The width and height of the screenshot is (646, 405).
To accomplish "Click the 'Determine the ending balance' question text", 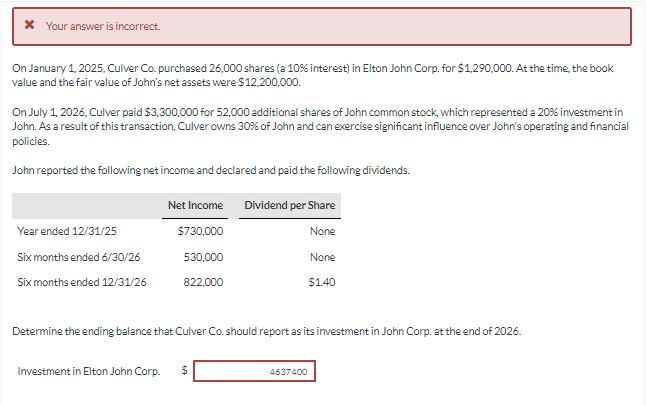I will click(267, 331).
